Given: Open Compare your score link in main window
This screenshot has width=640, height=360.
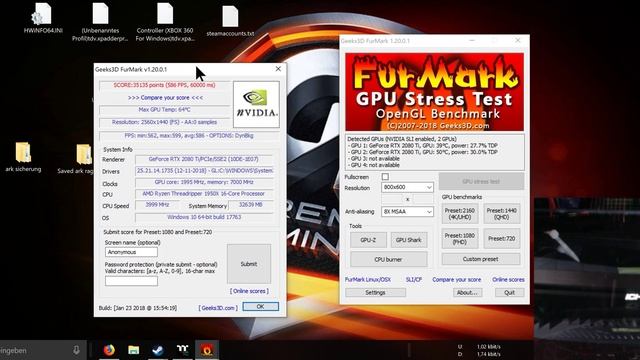Looking at the screenshot, I should point(457,280).
